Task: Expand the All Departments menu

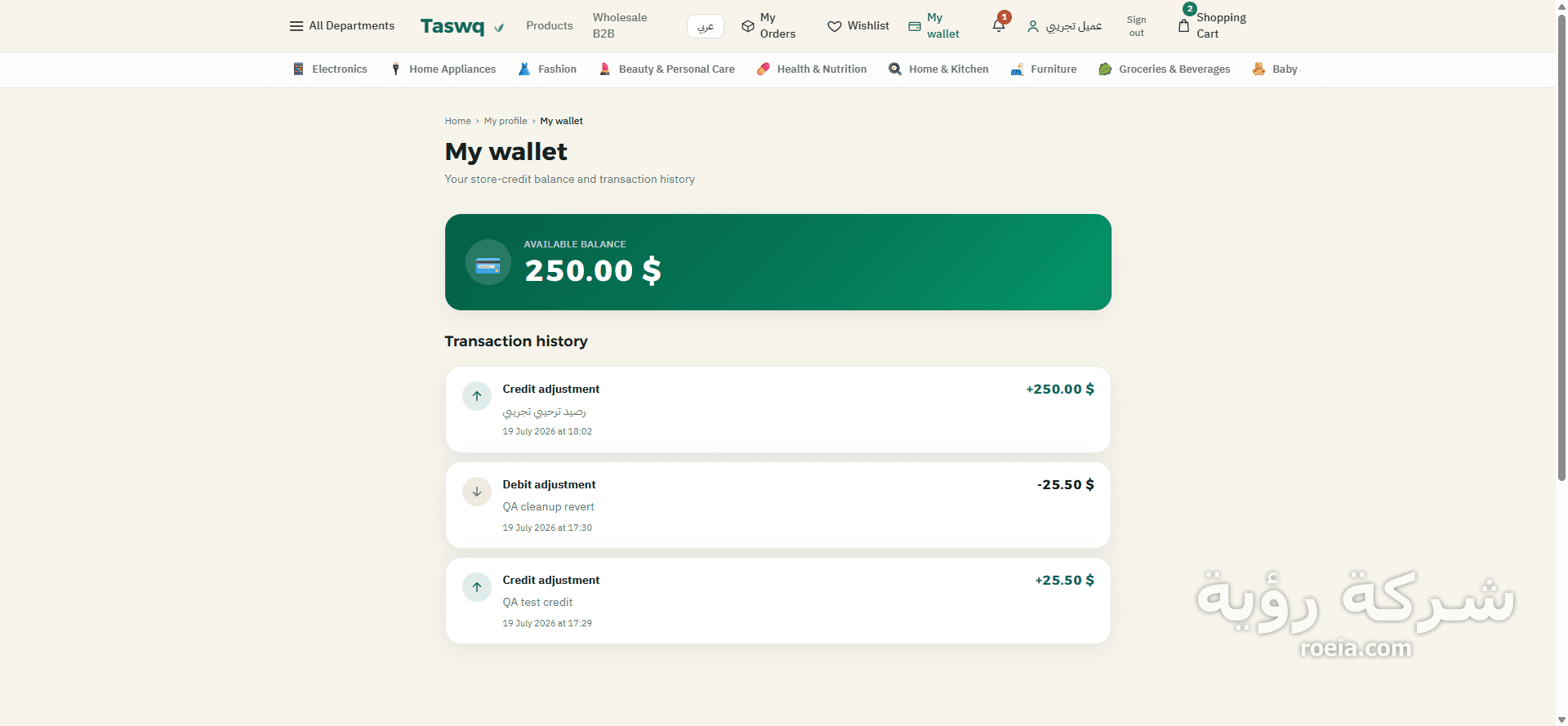Action: pyautogui.click(x=341, y=26)
